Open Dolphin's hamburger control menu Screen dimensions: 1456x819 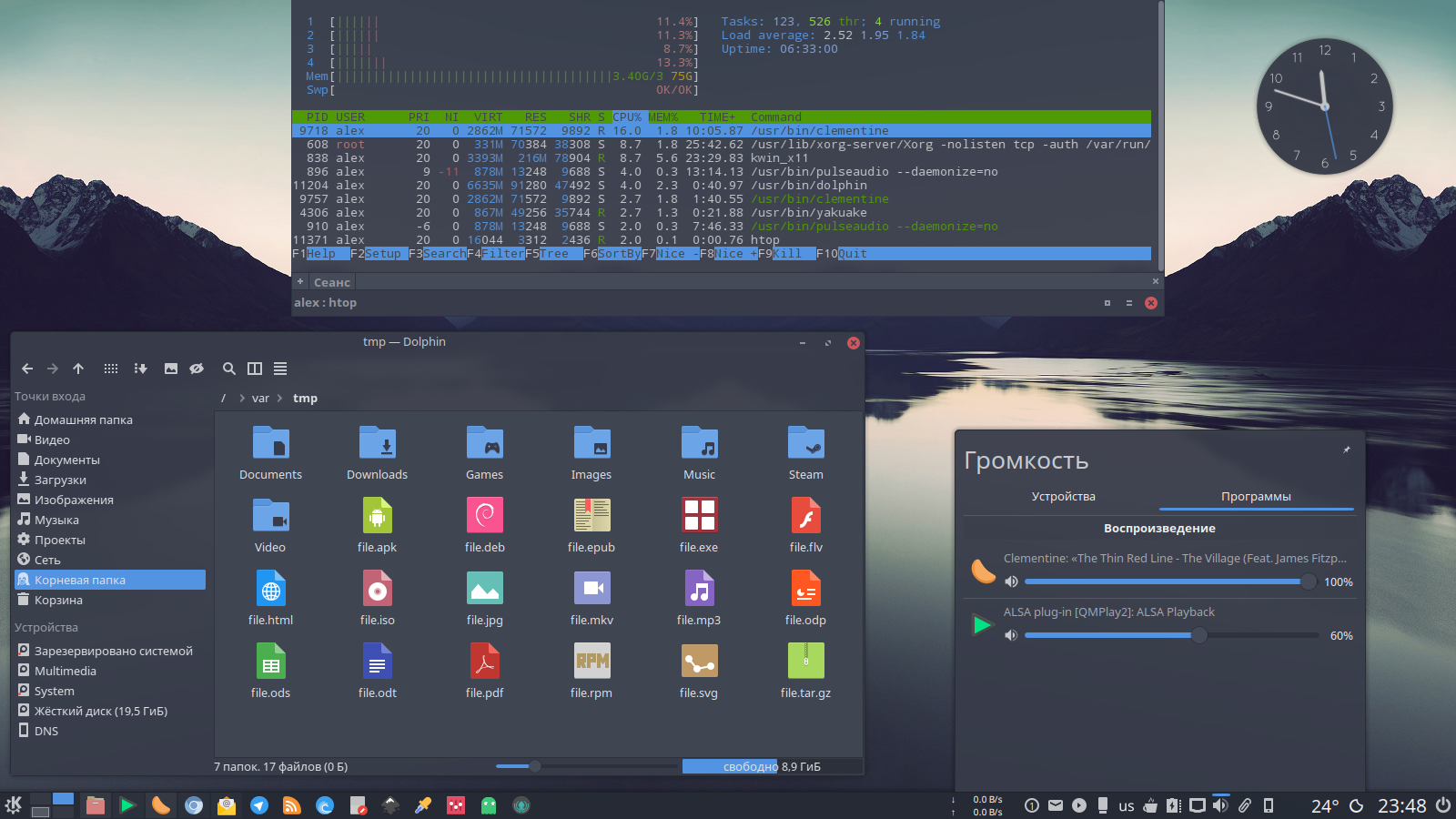[280, 369]
